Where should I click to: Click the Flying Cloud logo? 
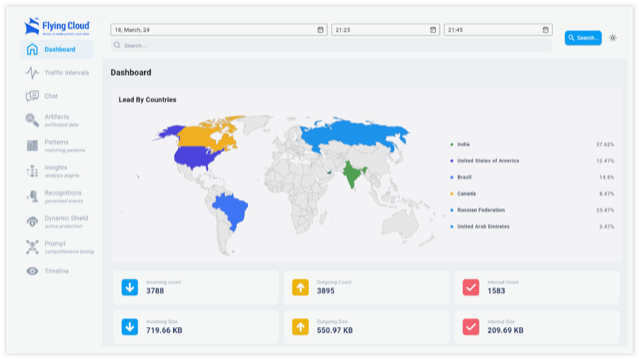pos(57,27)
